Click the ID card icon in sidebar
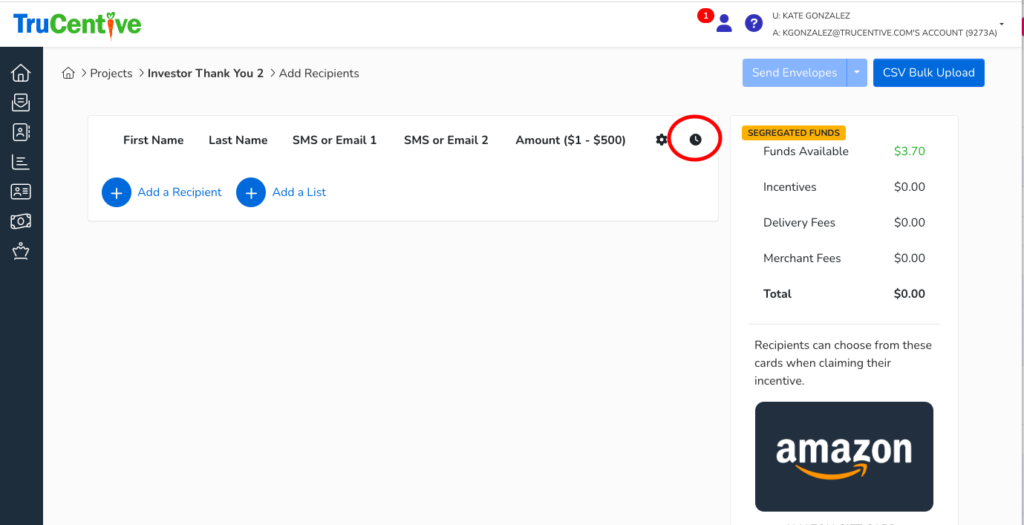Viewport: 1024px width, 525px height. 20,191
